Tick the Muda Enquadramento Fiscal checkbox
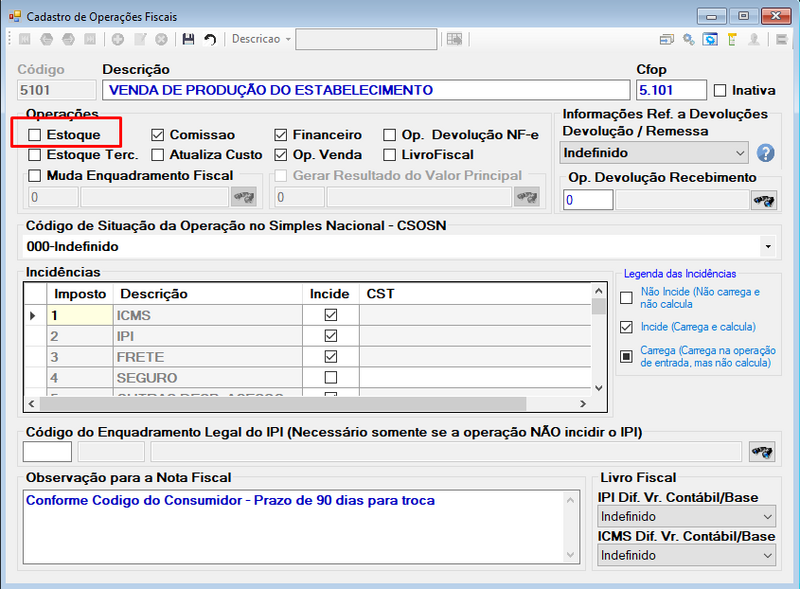Image resolution: width=800 pixels, height=589 pixels. click(35, 176)
